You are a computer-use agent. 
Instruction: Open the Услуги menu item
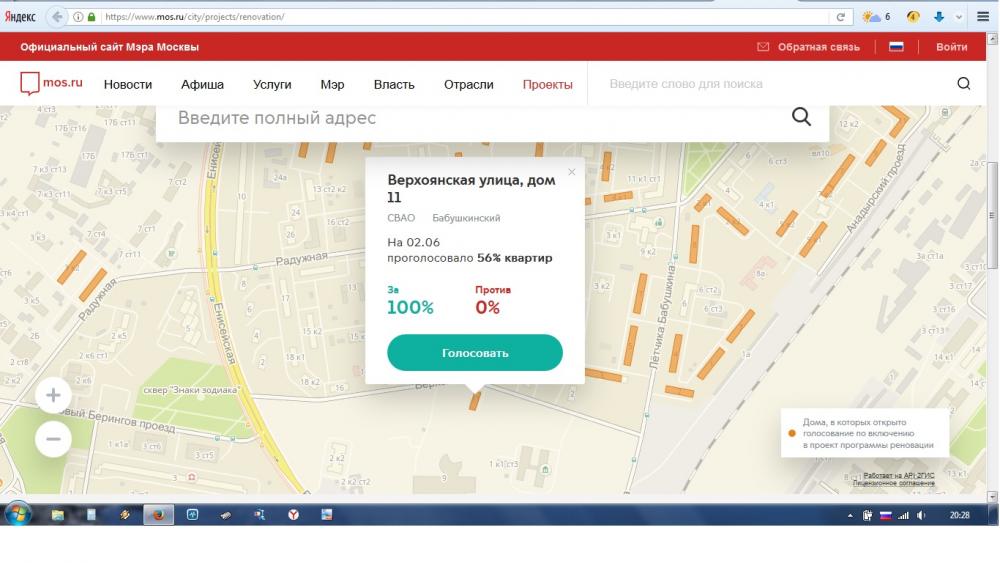(x=272, y=85)
